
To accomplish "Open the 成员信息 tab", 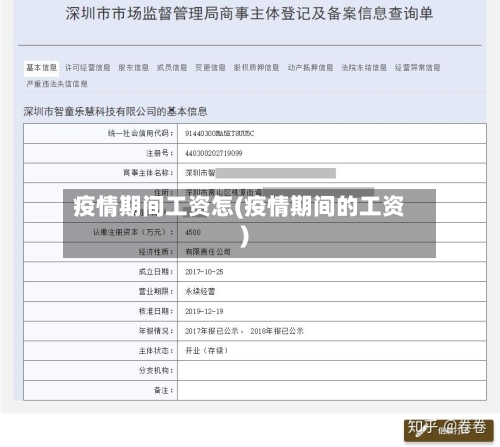I will pyautogui.click(x=172, y=68).
